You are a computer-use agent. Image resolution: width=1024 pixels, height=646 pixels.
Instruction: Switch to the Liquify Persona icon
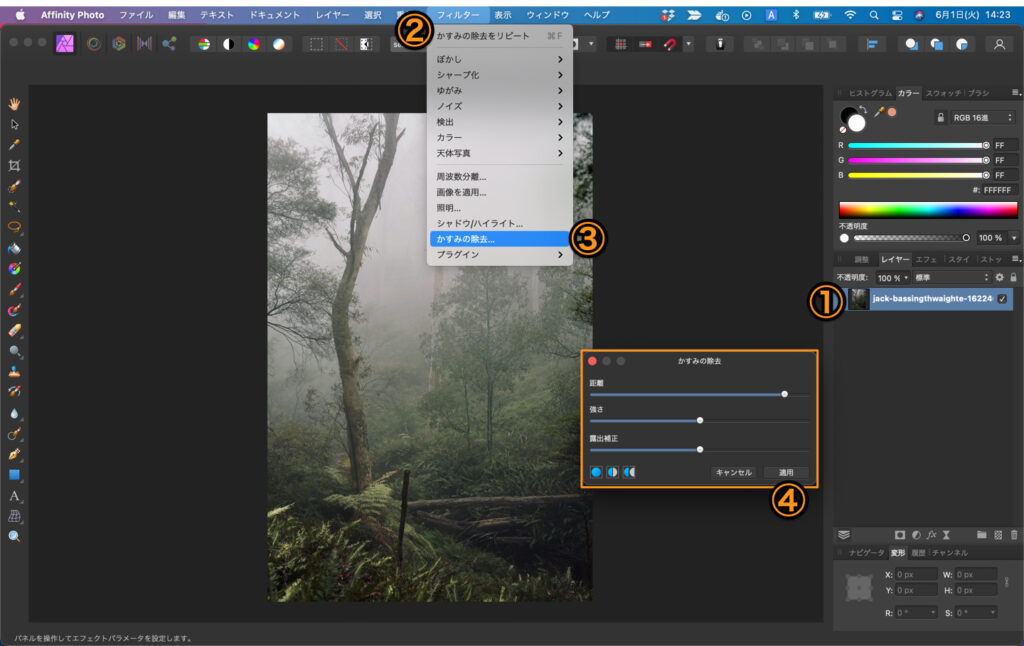click(x=93, y=44)
